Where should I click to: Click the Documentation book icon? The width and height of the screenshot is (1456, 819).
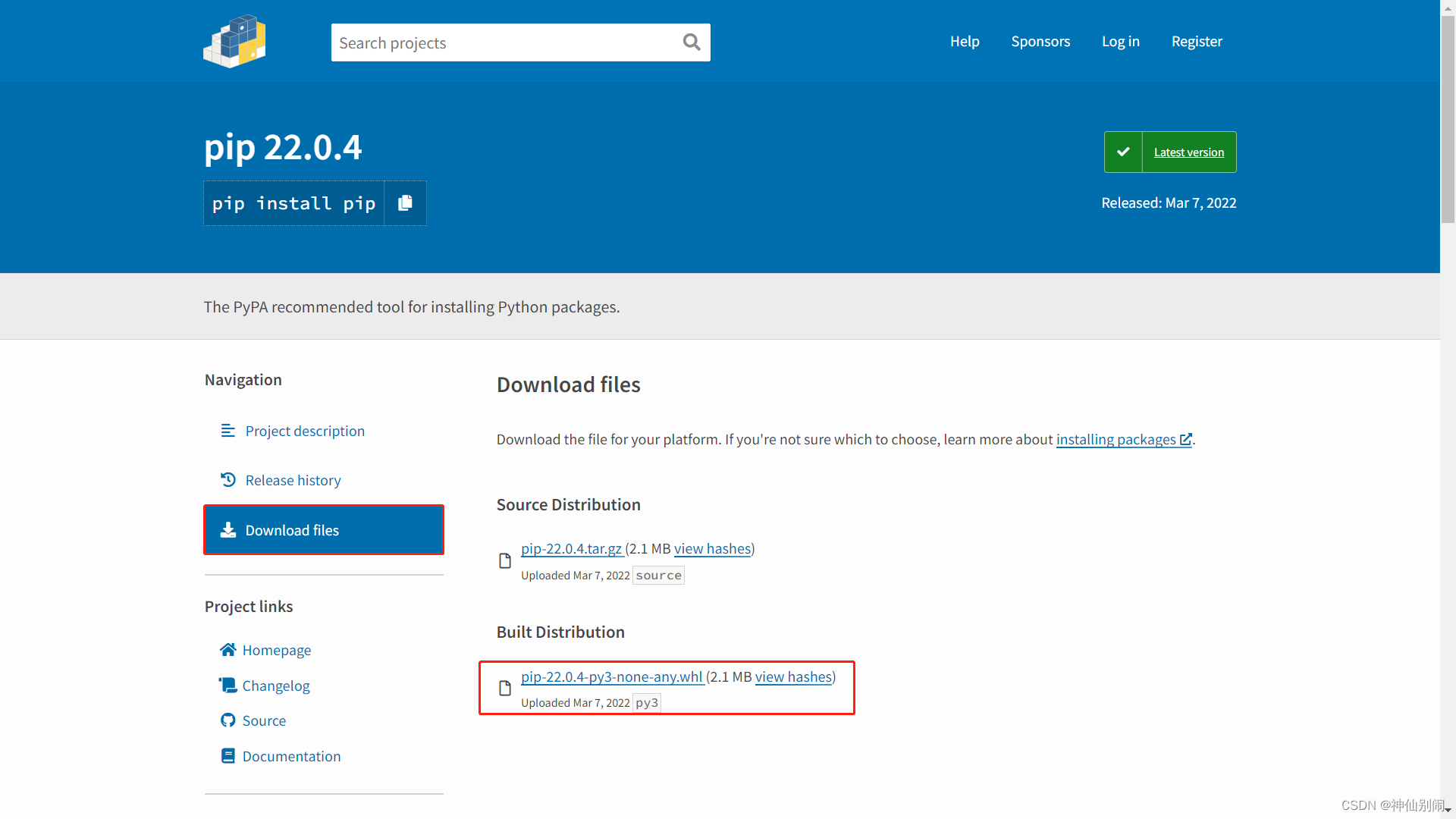pyautogui.click(x=227, y=756)
